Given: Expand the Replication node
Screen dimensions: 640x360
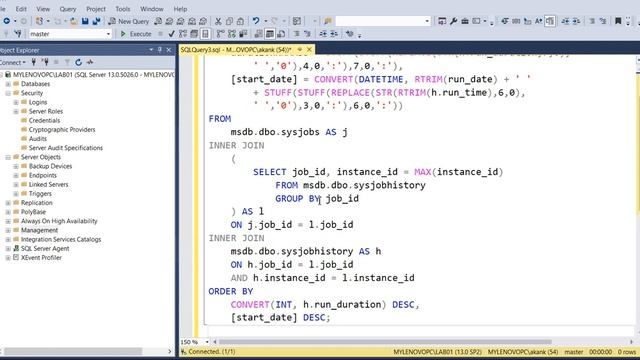Looking at the screenshot, I should pyautogui.click(x=8, y=203).
